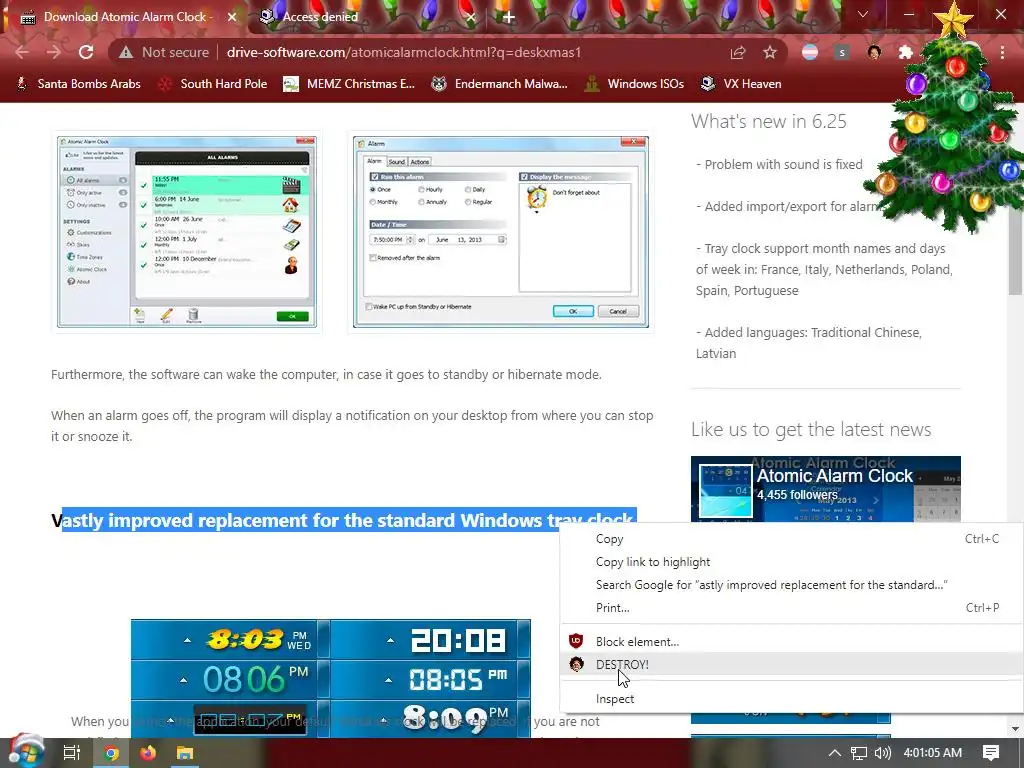Click 'Problem with sound is fixed' text
1024x768 pixels.
pos(783,164)
